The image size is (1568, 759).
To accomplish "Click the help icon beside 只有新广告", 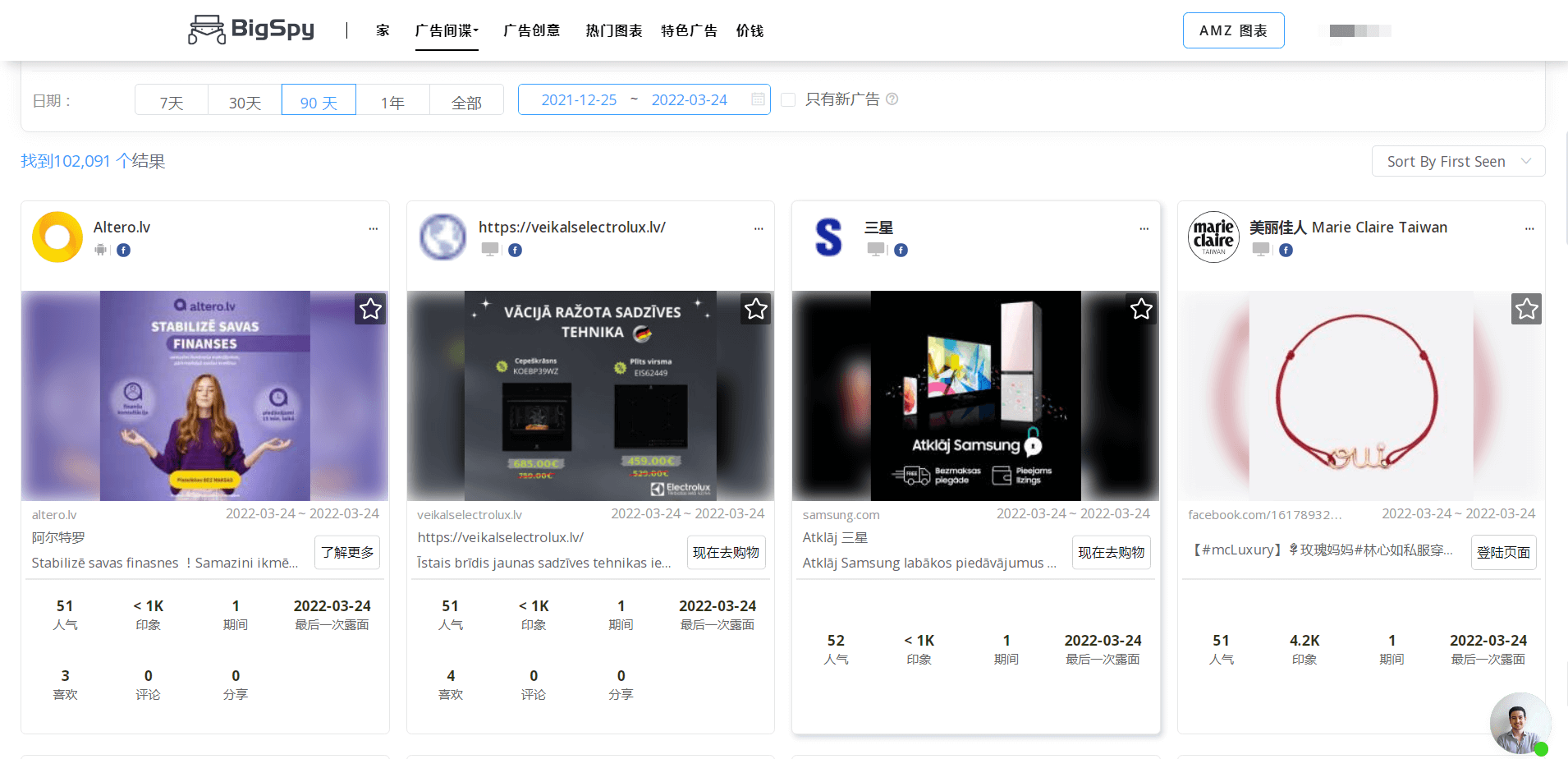I will [x=892, y=99].
